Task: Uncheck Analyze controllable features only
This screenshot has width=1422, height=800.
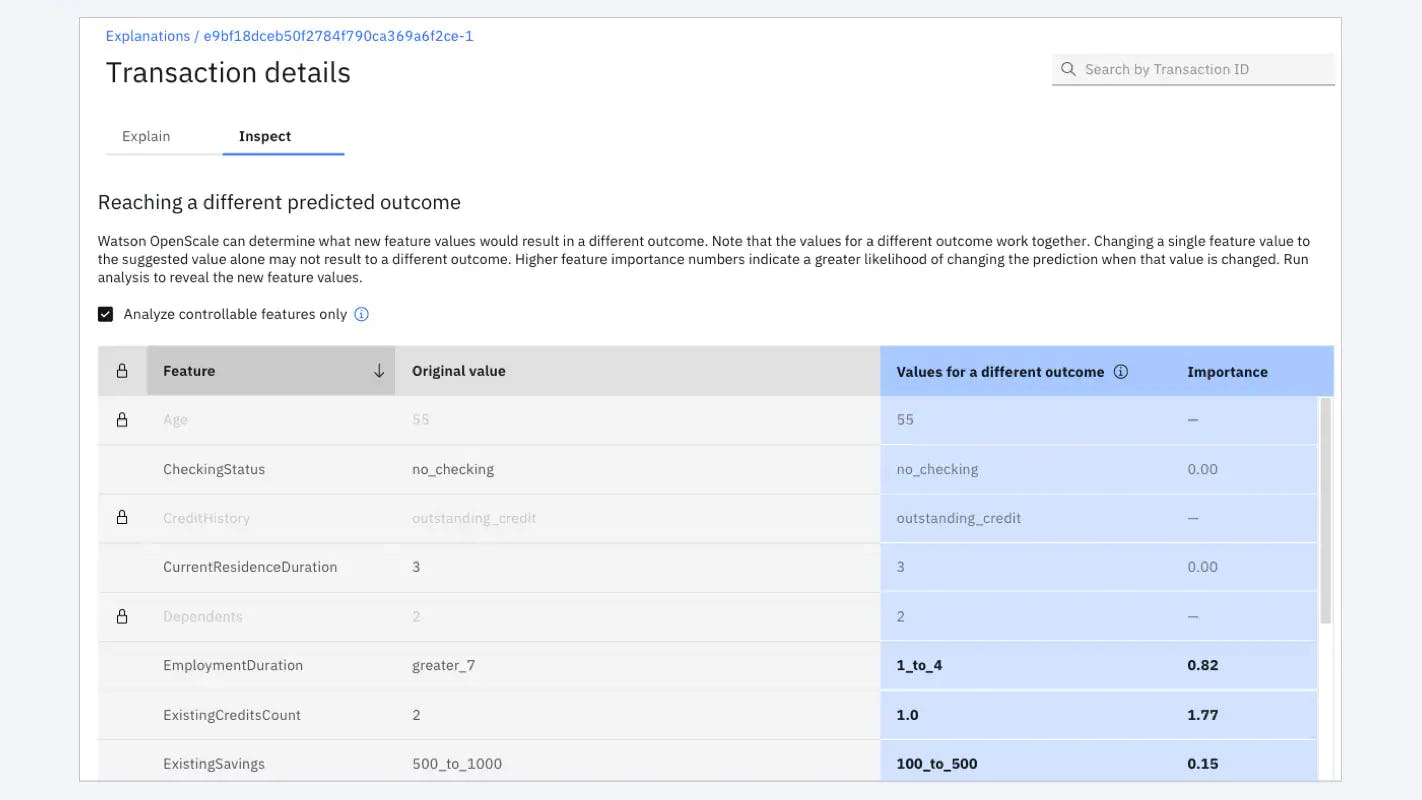Action: click(105, 313)
